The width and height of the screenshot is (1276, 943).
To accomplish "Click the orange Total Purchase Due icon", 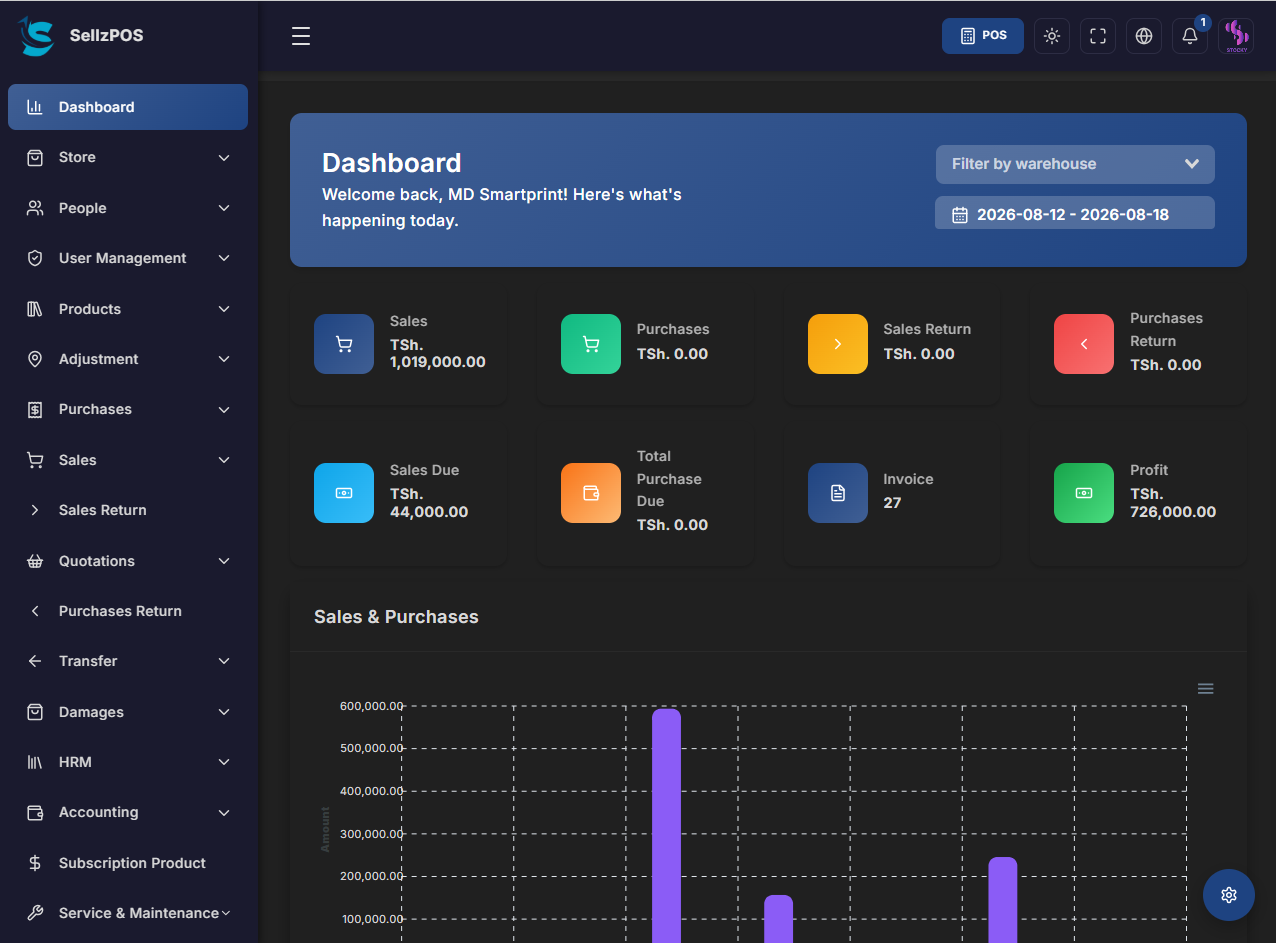I will coord(591,493).
